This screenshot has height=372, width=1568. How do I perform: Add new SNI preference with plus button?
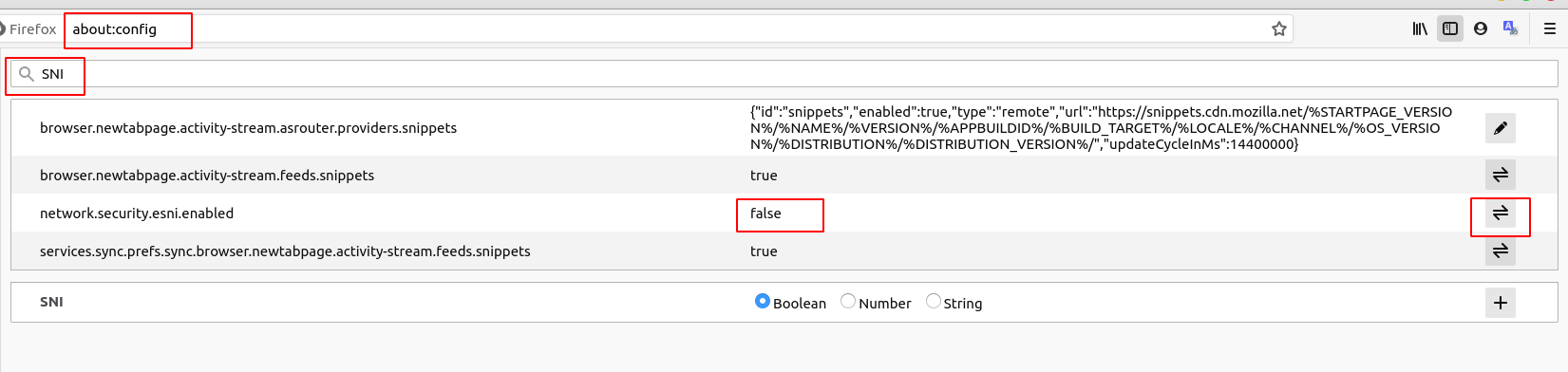1501,303
